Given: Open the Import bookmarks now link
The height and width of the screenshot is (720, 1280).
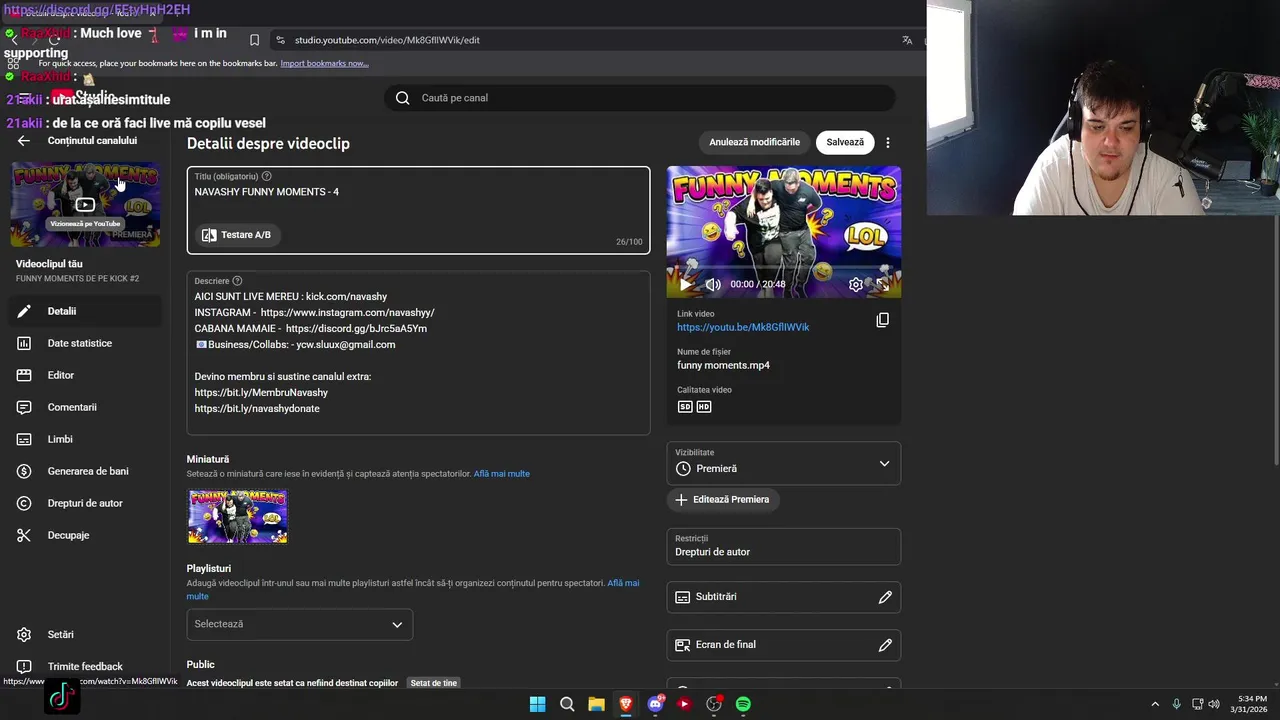Looking at the screenshot, I should (x=324, y=63).
